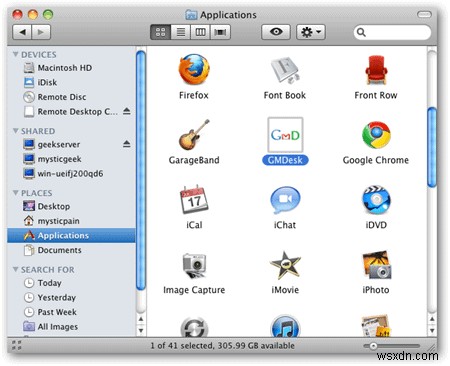
Task: Click sidebar scroll up arrow
Action: [x=141, y=319]
